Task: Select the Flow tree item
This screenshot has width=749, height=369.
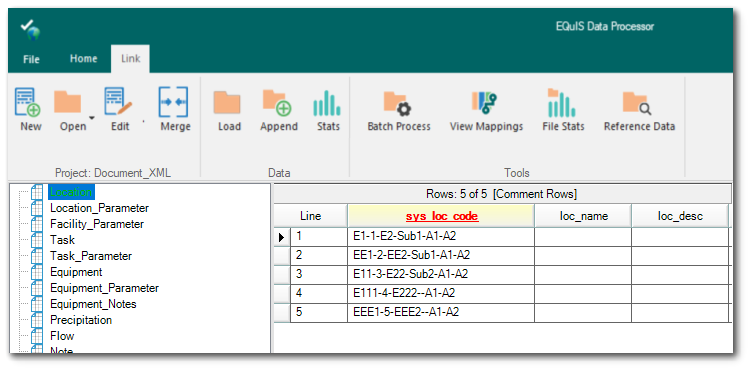Action: coord(62,336)
